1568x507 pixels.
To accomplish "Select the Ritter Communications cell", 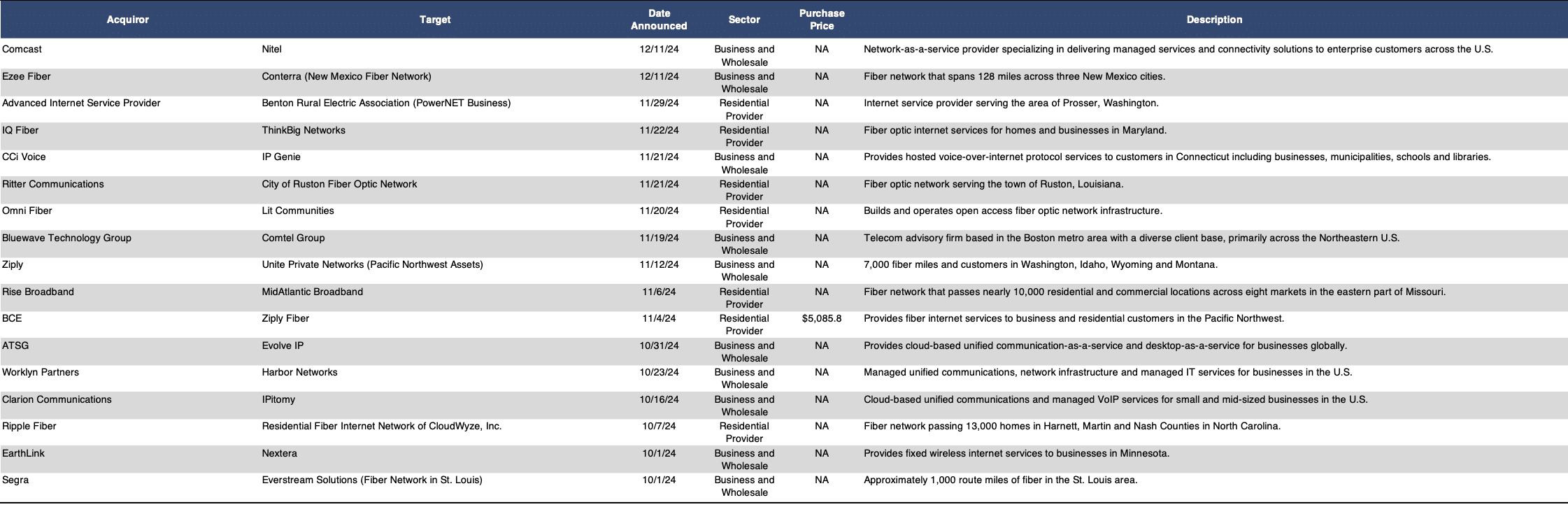I will (53, 184).
